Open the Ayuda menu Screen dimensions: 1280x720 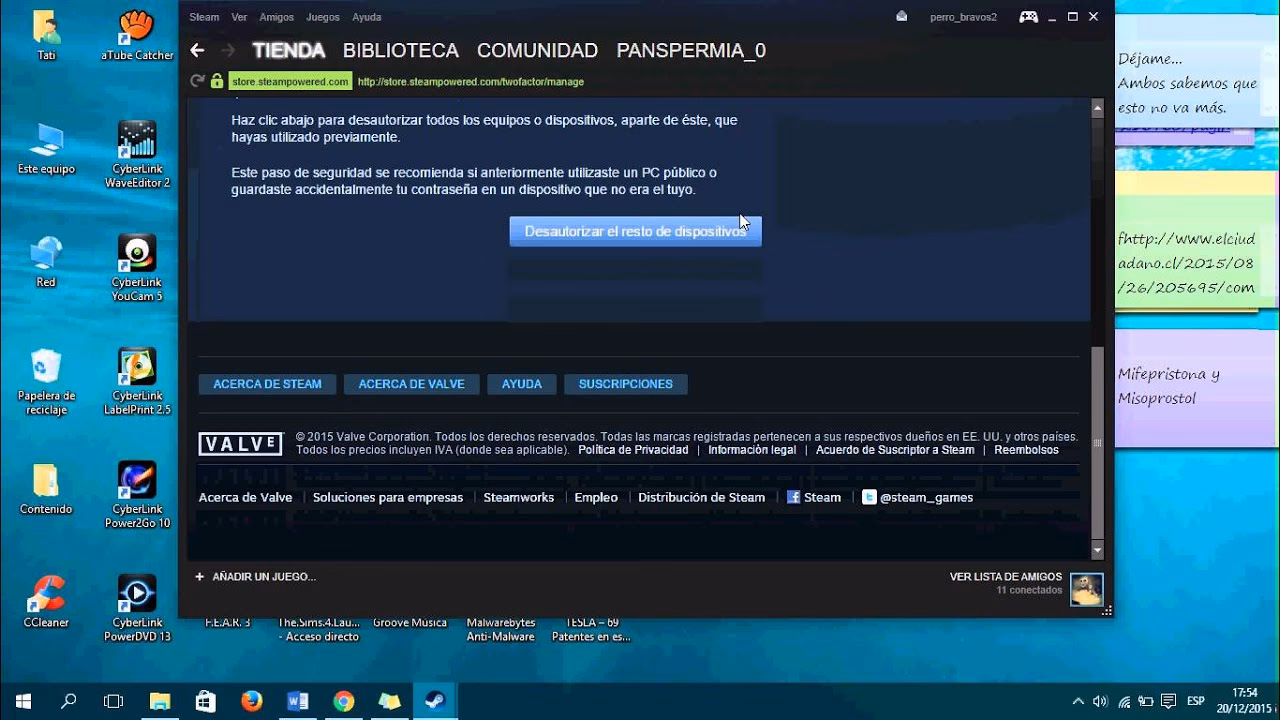(x=366, y=17)
